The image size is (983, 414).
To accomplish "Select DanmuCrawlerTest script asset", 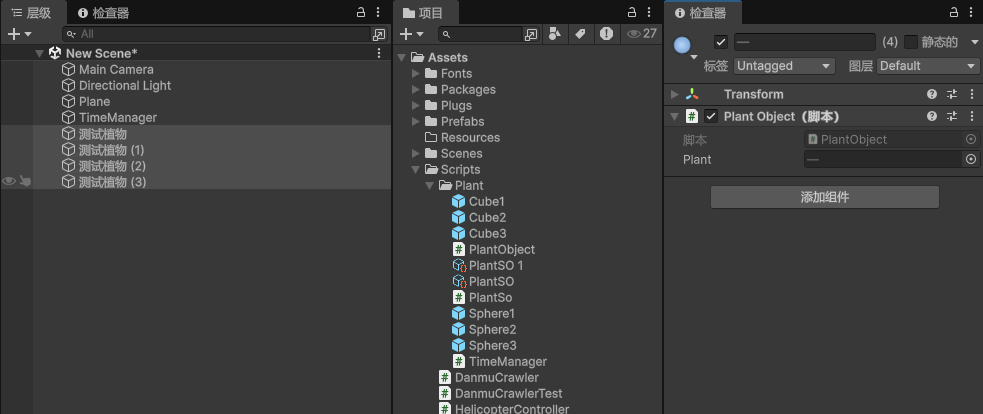I will pyautogui.click(x=500, y=393).
